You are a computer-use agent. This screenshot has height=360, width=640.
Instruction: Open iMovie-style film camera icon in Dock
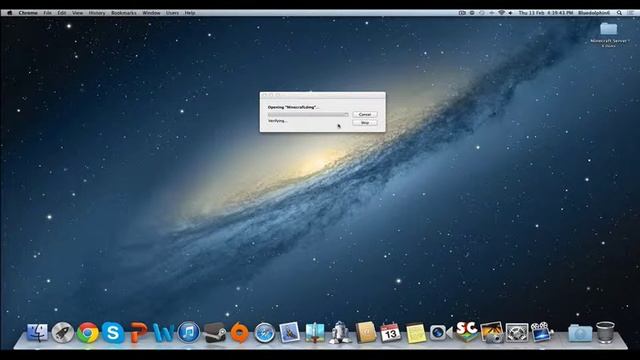point(542,333)
